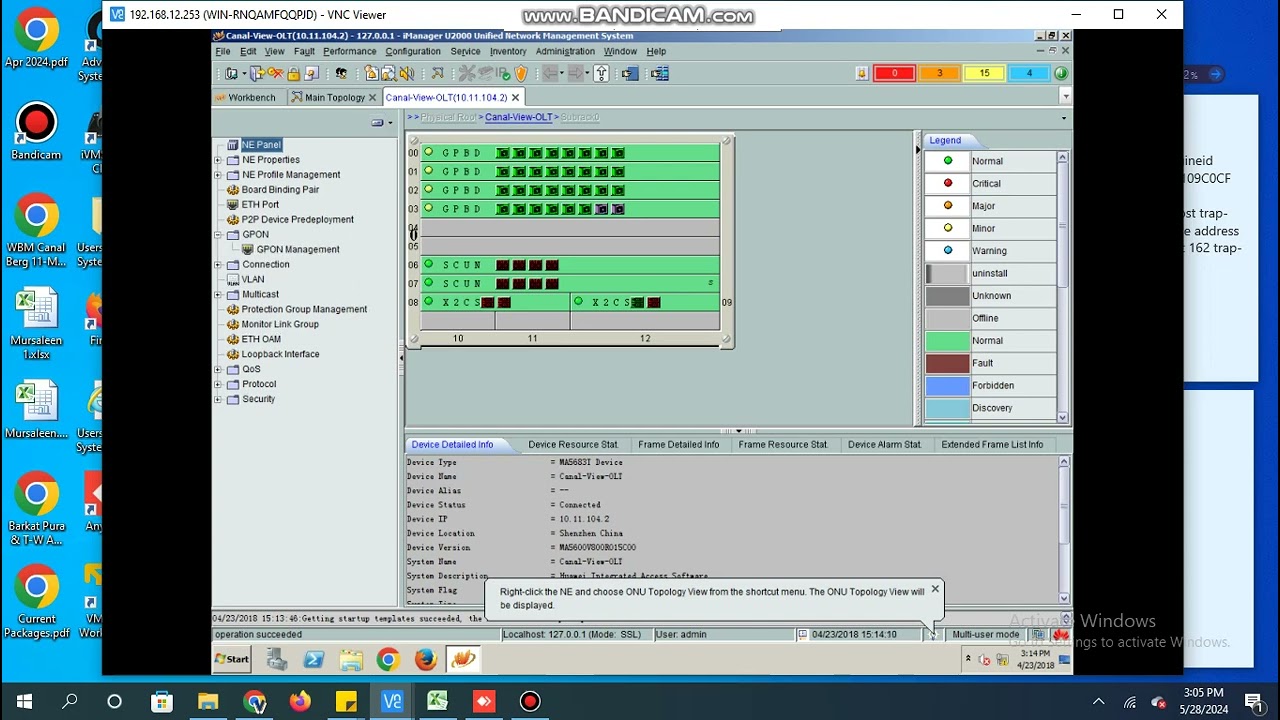
Task: Click Canal-View-OLT breadcrumb link
Action: [x=518, y=117]
